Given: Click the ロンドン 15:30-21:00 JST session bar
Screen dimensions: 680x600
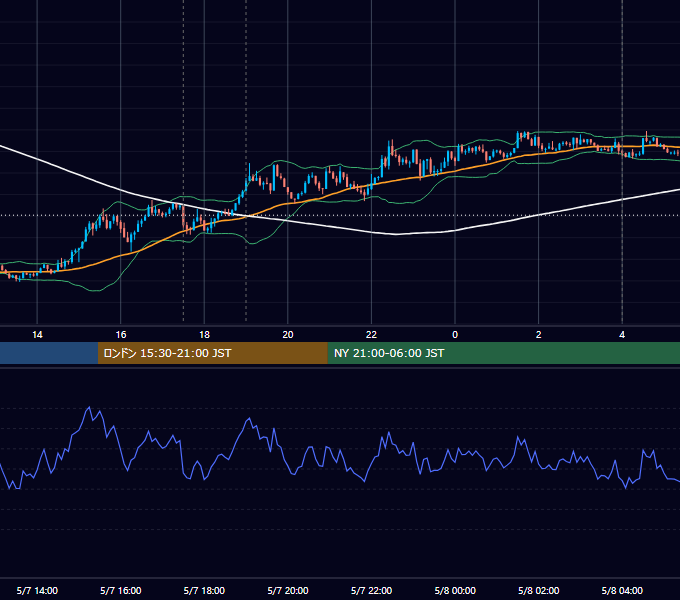Looking at the screenshot, I should (x=212, y=353).
